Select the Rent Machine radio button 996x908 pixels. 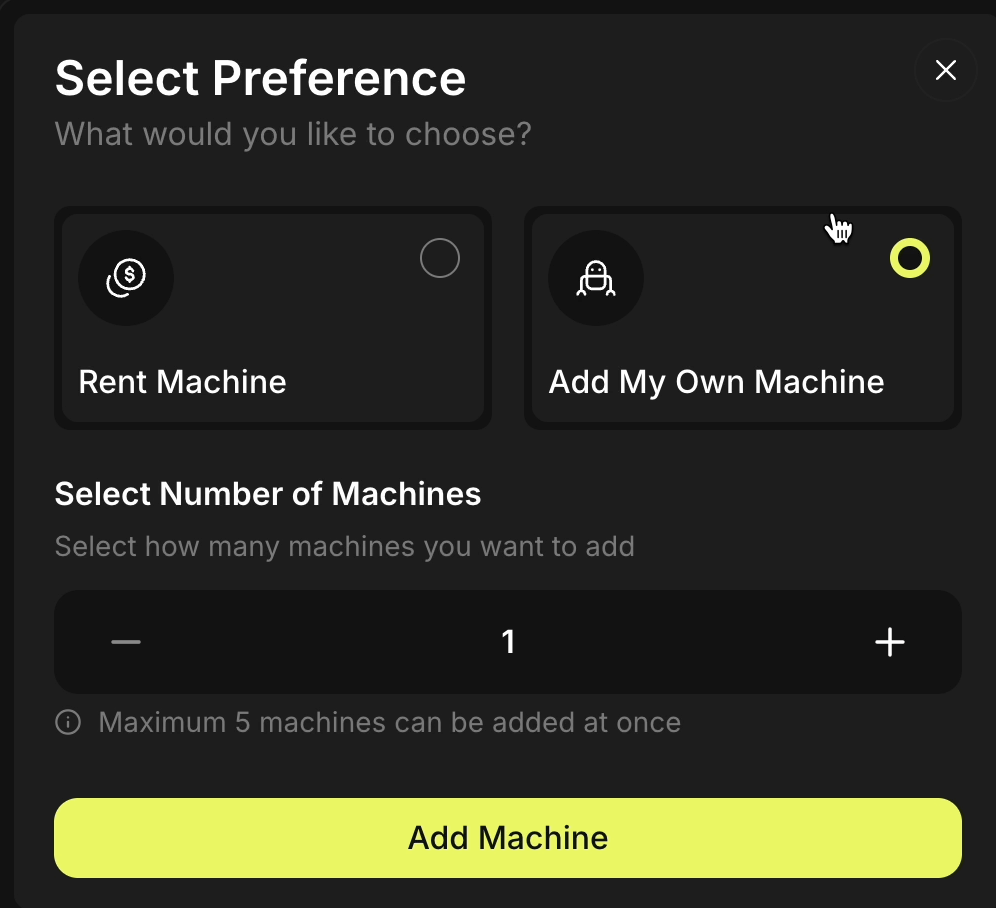pyautogui.click(x=440, y=258)
